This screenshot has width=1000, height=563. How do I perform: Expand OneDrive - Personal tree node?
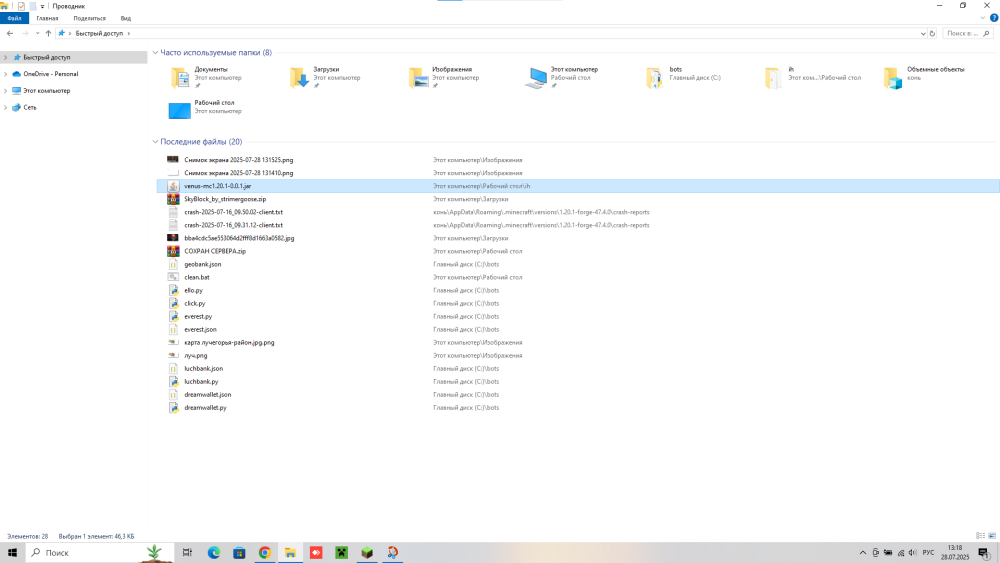(6, 74)
